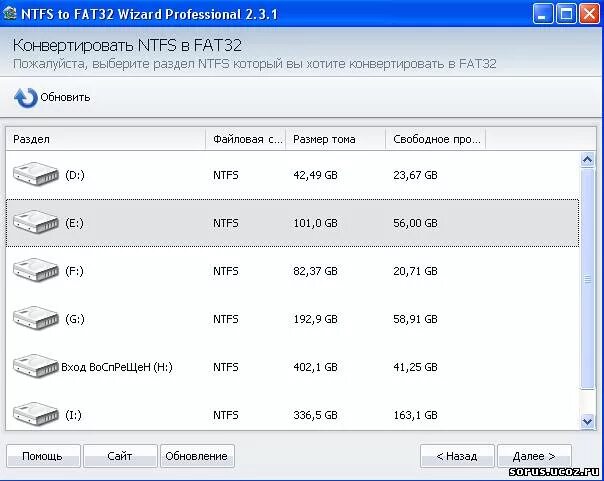Click the 402,1 GB volume size
Viewport: 604px width, 481px height.
315,367
